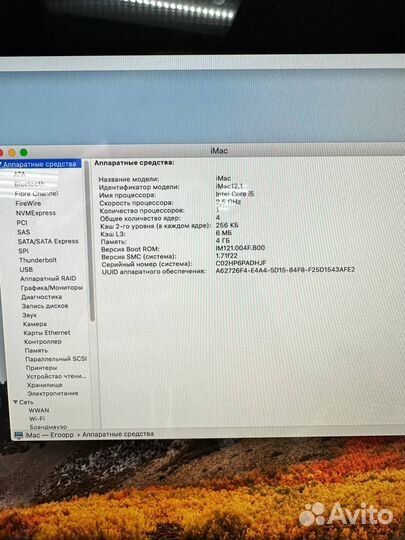
Task: Click the Скорость процессора label
Action: (136, 202)
